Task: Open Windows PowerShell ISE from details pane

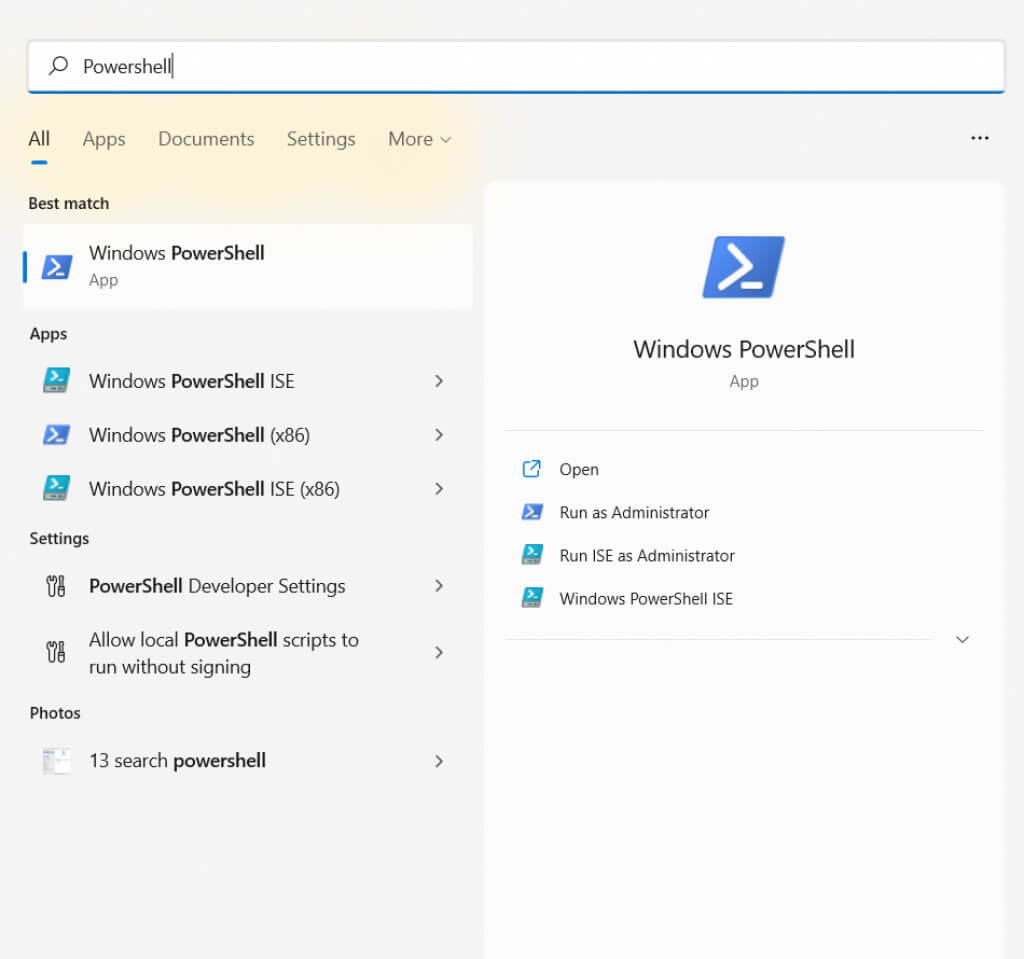Action: [x=645, y=599]
